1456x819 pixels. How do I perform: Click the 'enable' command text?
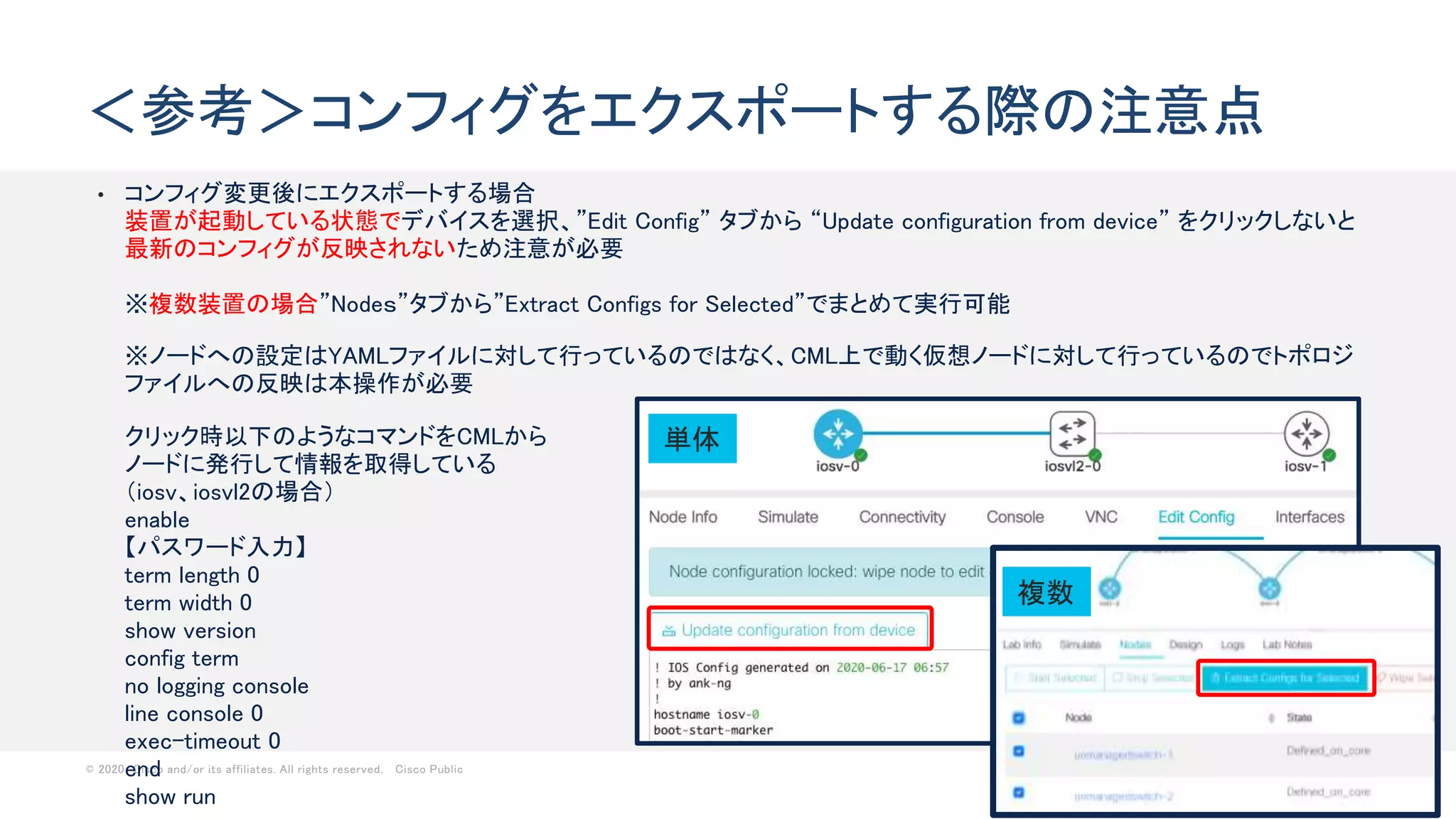157,520
